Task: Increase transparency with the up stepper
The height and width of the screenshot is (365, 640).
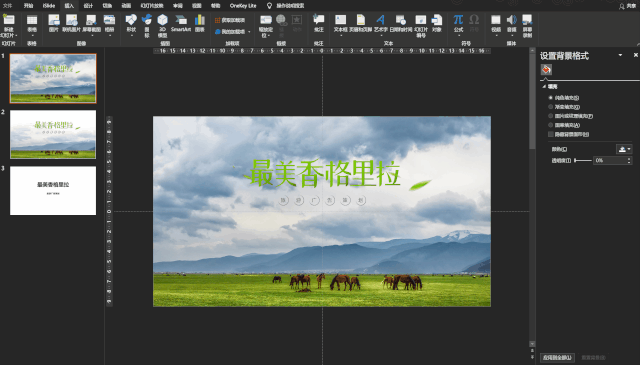Action: 629,158
